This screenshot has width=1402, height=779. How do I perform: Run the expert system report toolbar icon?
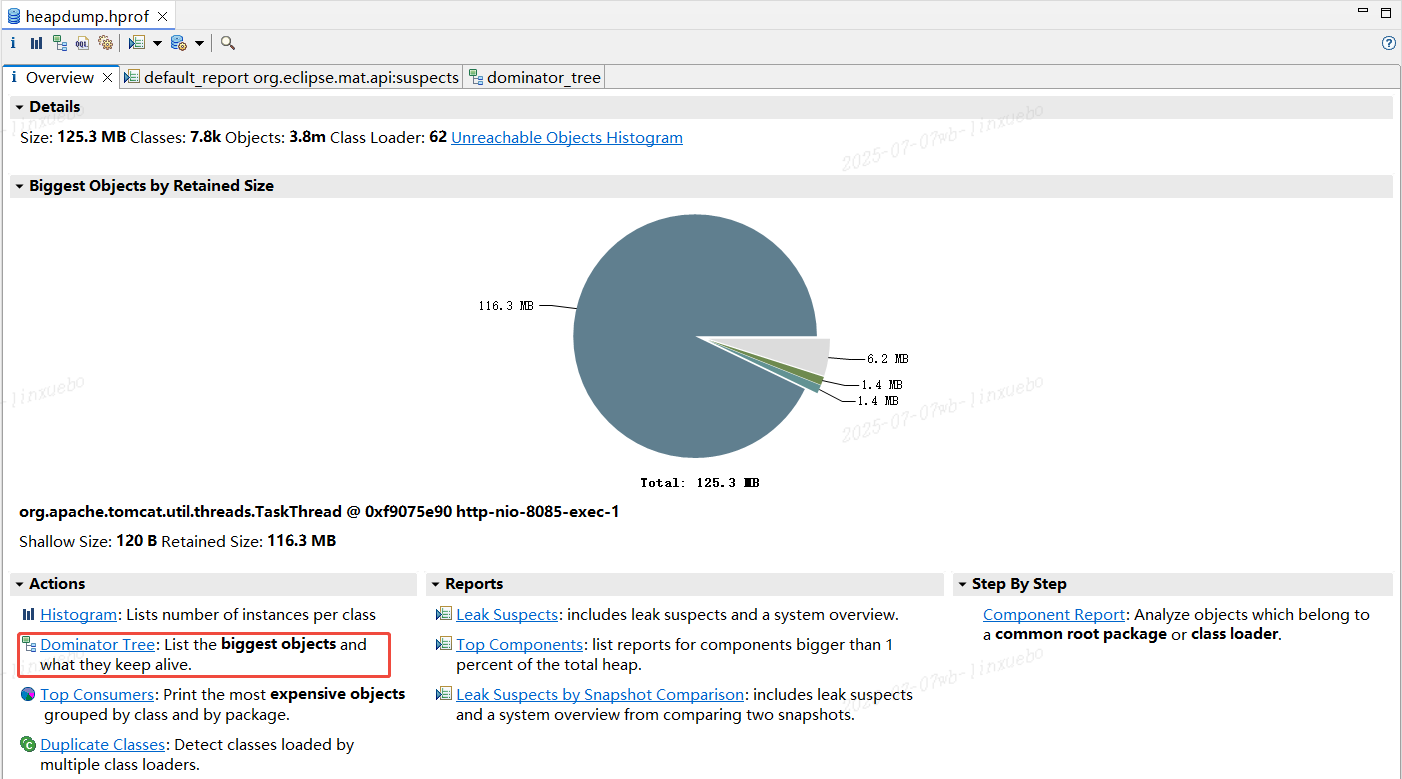(x=135, y=43)
